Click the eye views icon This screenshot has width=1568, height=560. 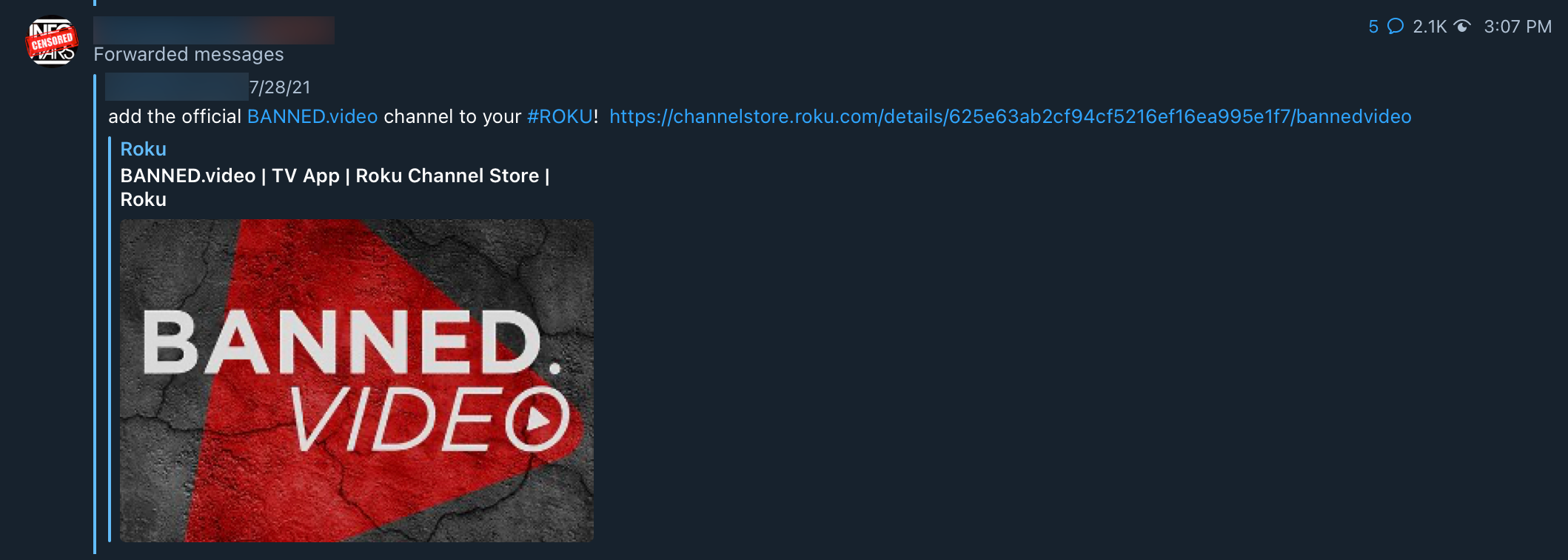click(1462, 27)
